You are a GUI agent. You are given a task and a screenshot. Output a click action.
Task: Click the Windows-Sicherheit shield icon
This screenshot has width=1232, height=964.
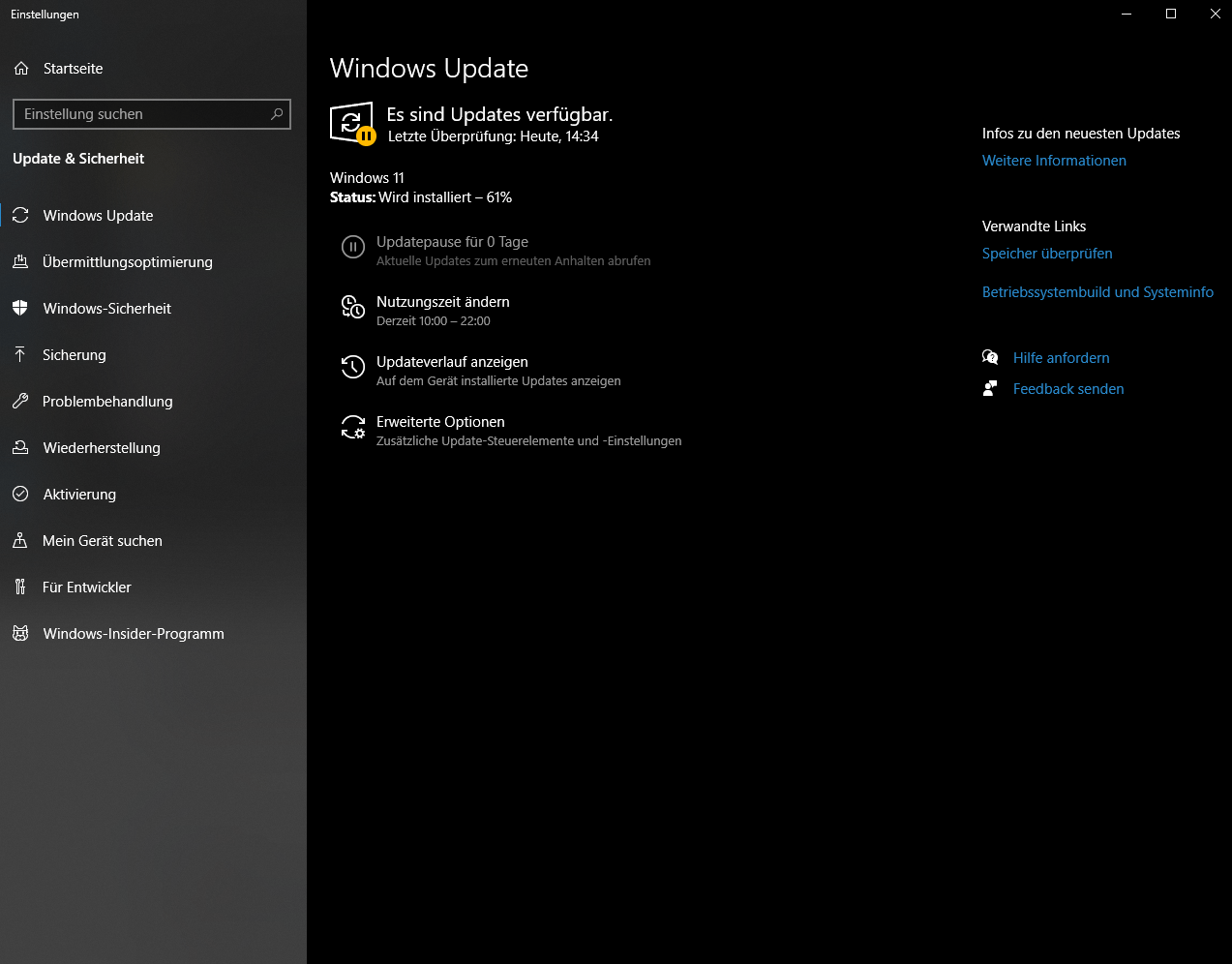[x=20, y=309]
